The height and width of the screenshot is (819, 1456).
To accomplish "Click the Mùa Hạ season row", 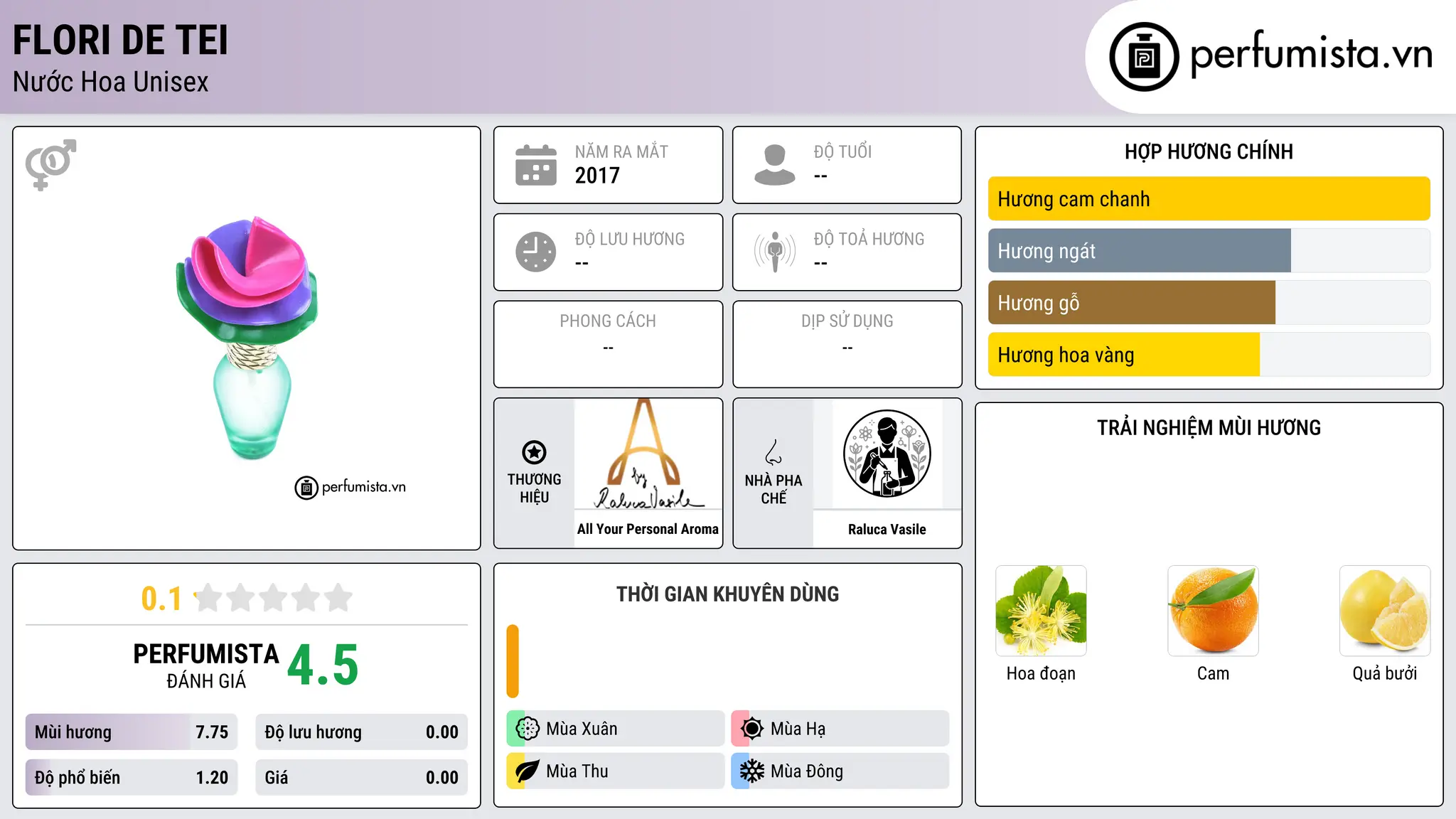I will (x=840, y=729).
